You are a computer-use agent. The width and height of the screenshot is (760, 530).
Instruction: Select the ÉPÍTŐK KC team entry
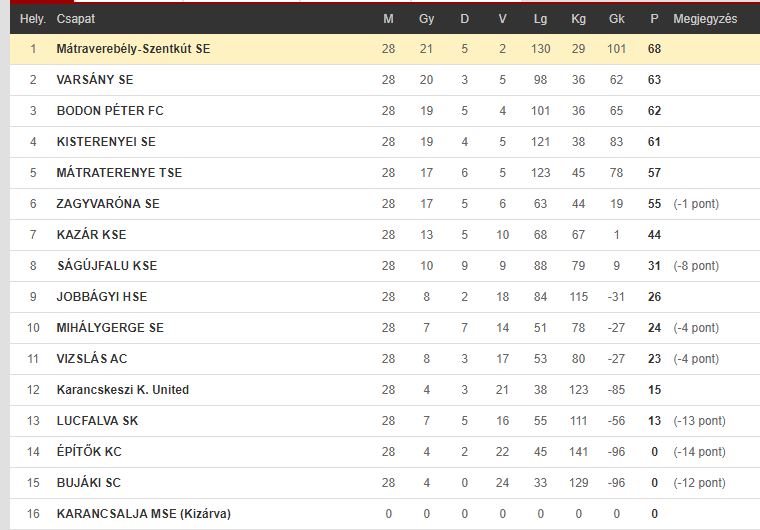coord(89,452)
